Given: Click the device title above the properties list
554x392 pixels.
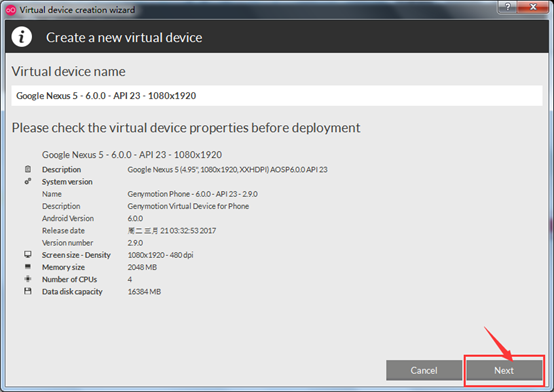Looking at the screenshot, I should tap(132, 154).
